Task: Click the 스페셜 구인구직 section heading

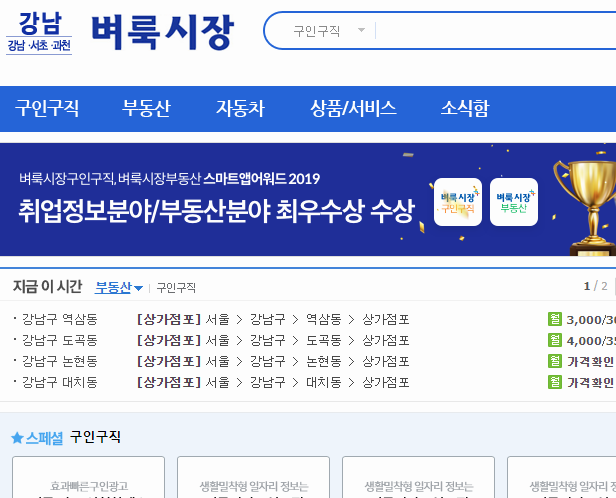Action: pos(66,438)
